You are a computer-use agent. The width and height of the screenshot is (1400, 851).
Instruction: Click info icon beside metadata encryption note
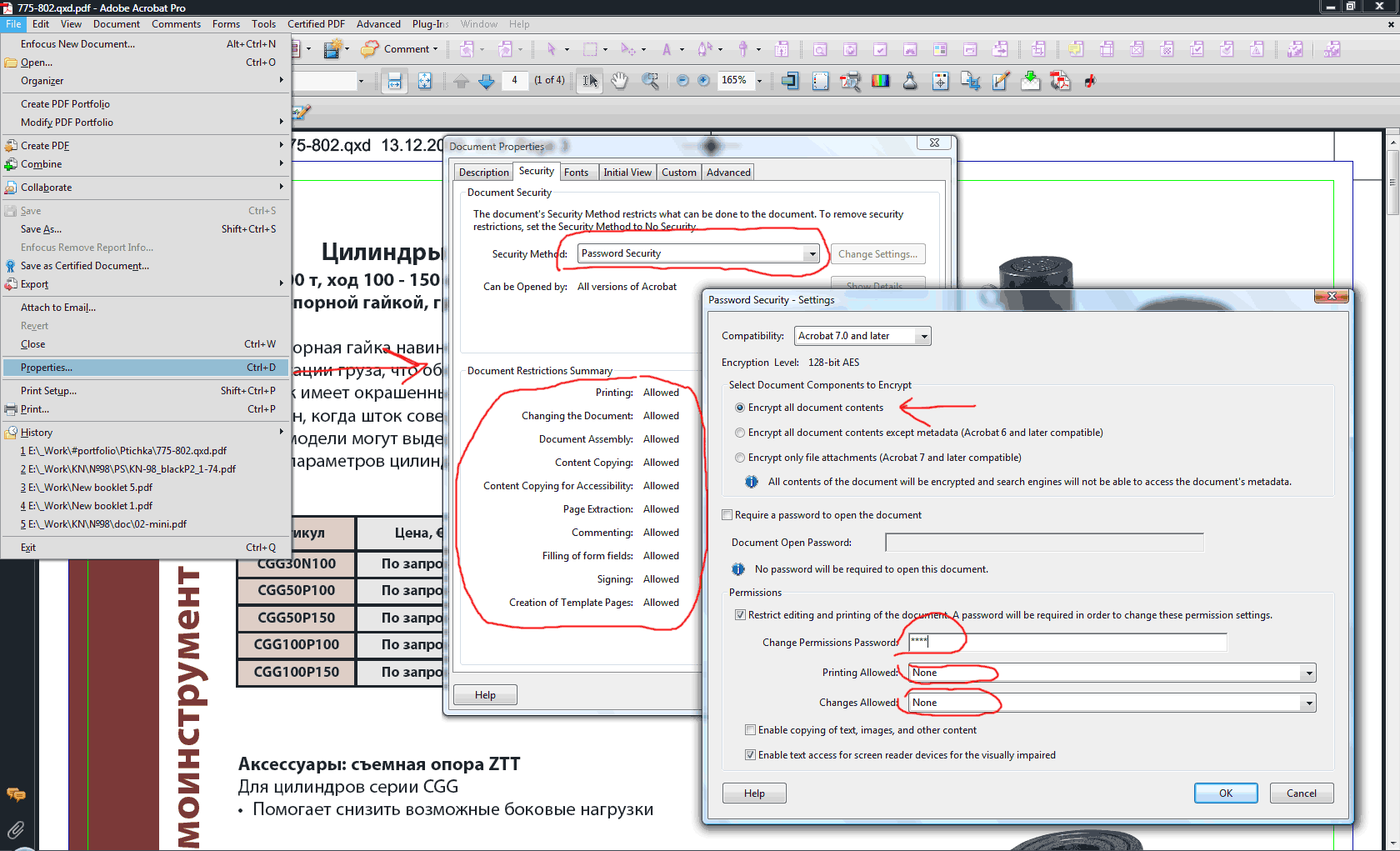point(751,482)
